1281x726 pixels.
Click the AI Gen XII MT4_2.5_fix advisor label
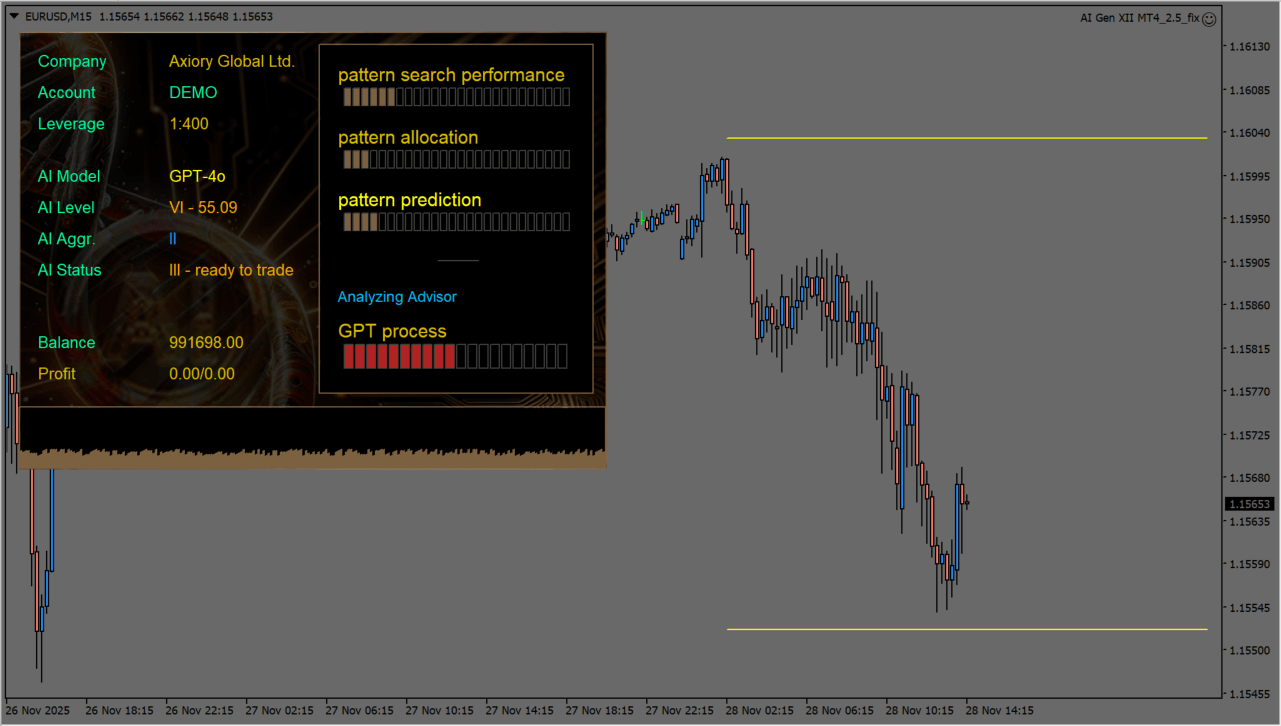pos(1139,18)
